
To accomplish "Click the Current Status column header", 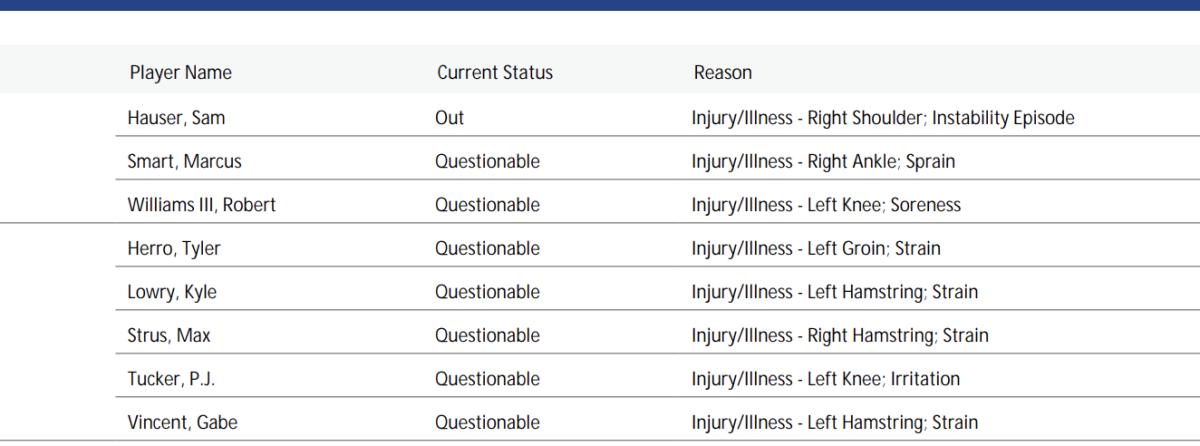I will [x=494, y=73].
